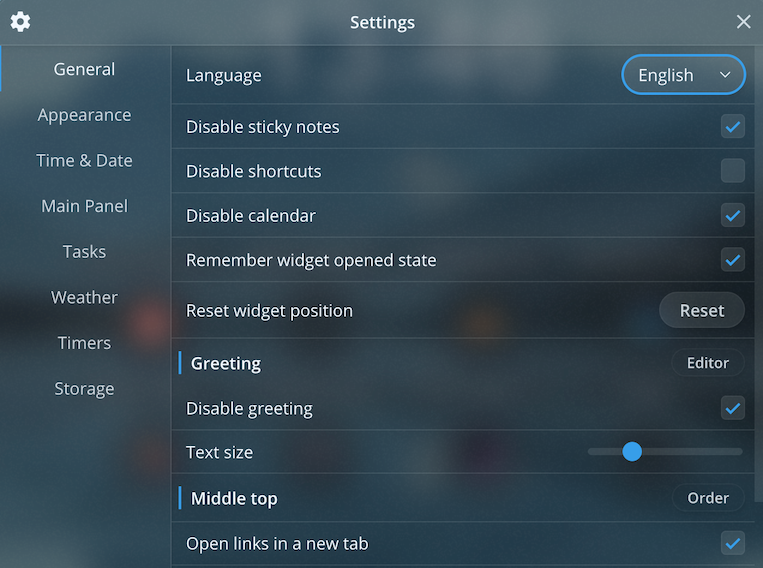Viewport: 763px width, 568px height.
Task: Open the Middle top Order button
Action: point(707,498)
